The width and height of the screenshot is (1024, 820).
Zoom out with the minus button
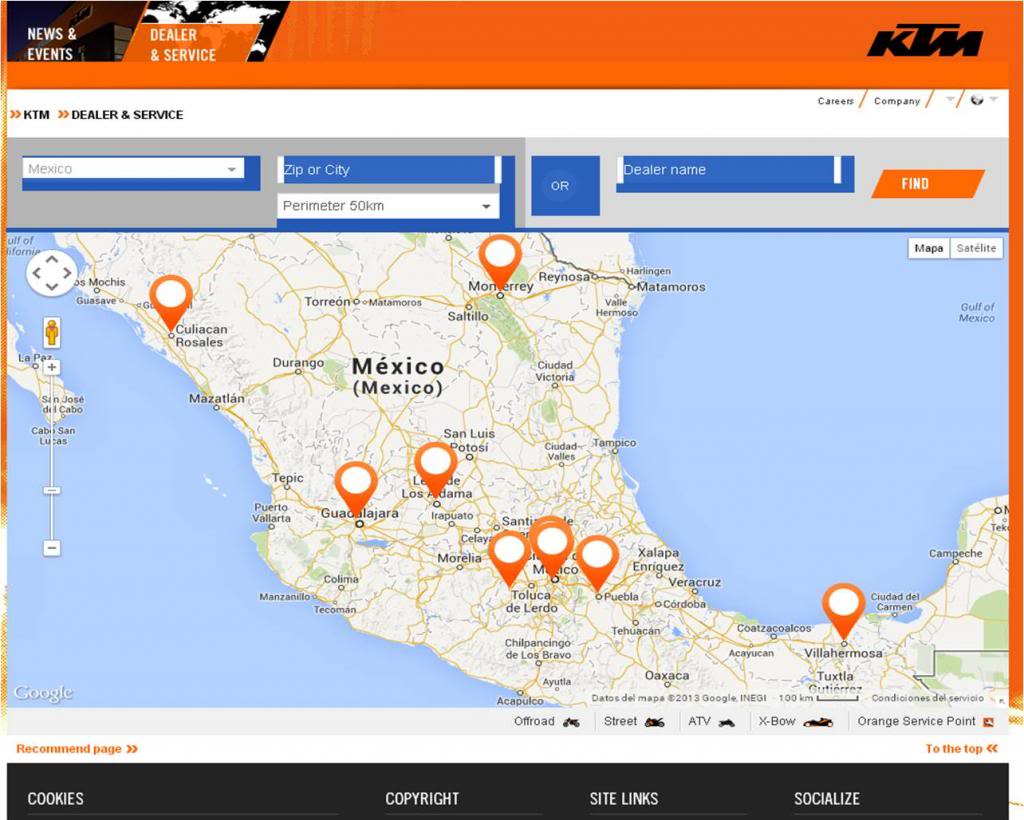tap(52, 548)
